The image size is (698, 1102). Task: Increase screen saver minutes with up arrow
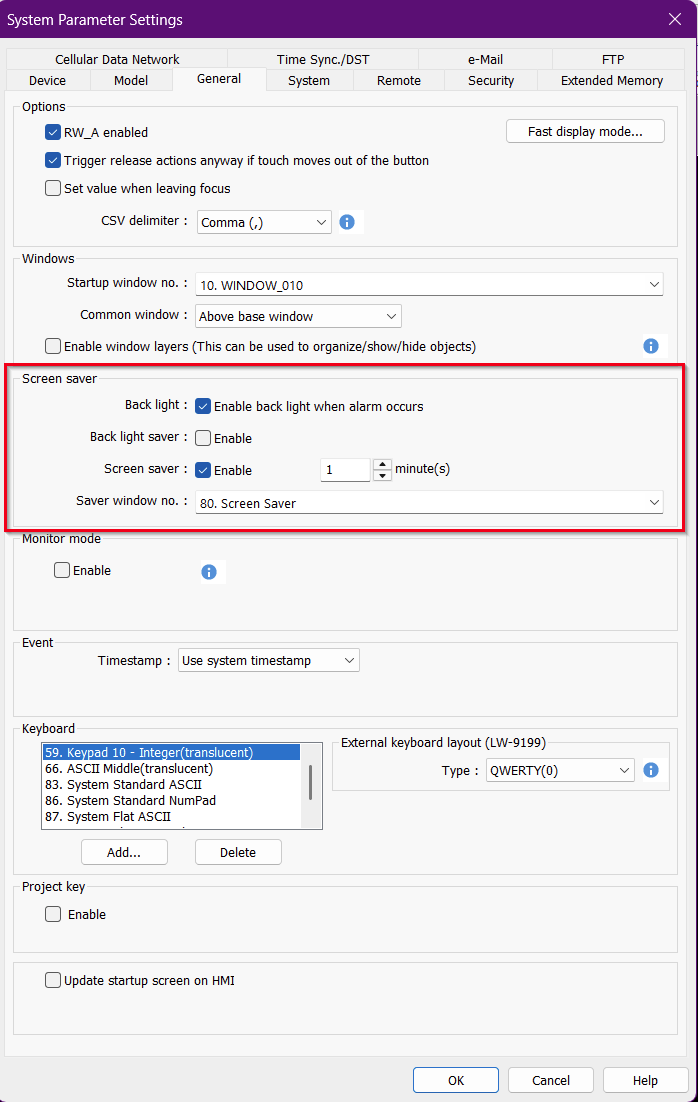pos(382,464)
